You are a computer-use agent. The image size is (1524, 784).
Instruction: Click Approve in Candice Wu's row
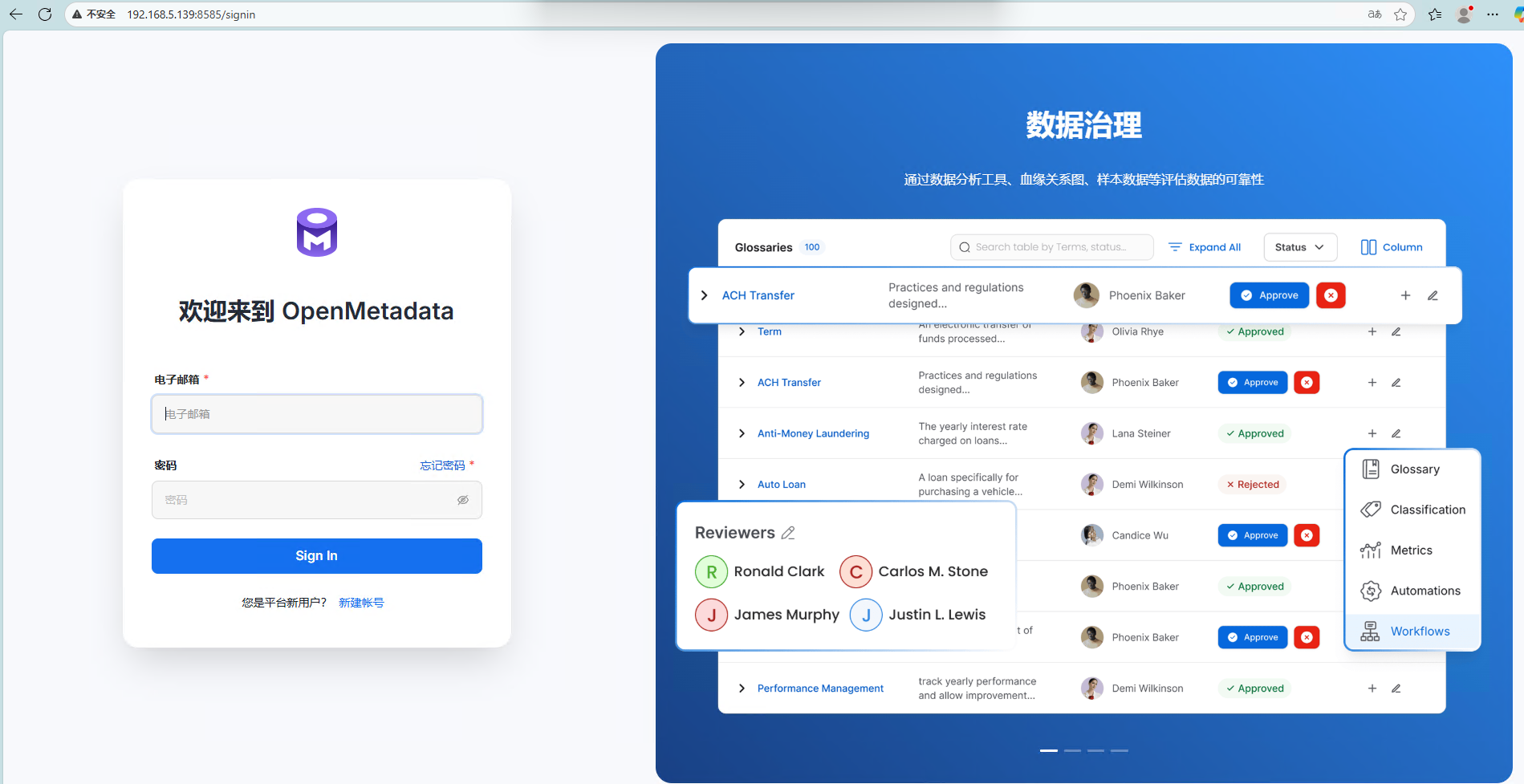point(1253,535)
